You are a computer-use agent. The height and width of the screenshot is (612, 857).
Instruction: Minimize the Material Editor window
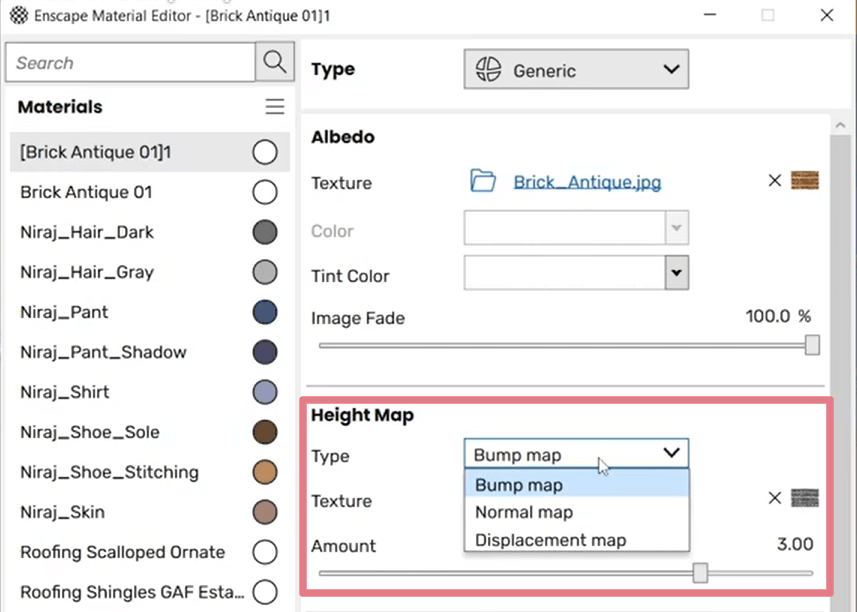pyautogui.click(x=710, y=15)
